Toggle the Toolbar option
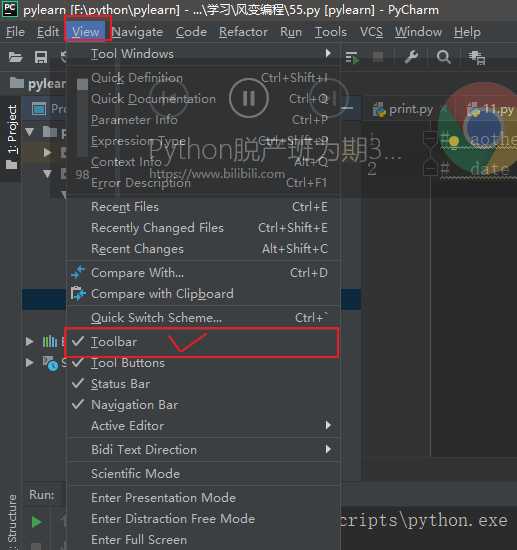517x550 pixels. pyautogui.click(x=202, y=342)
